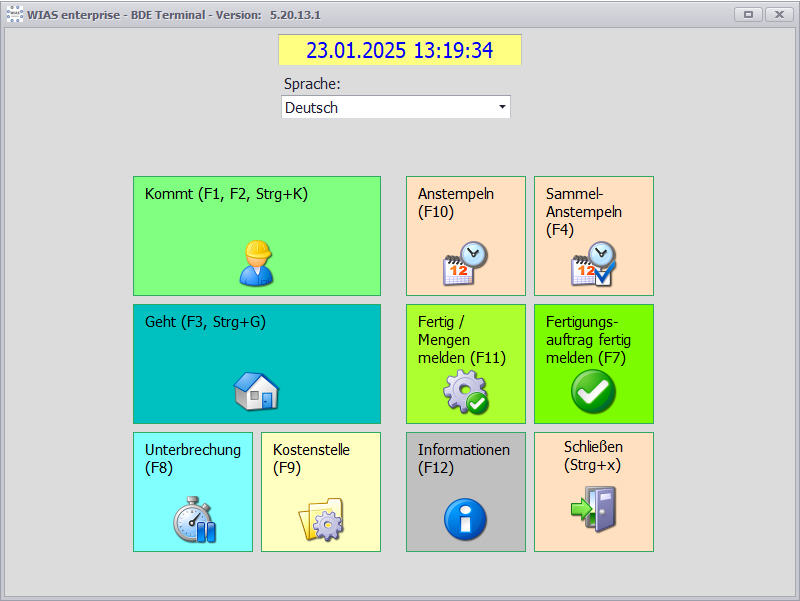Close the window with title bar X
Screen dimensions: 800x601
[x=777, y=15]
